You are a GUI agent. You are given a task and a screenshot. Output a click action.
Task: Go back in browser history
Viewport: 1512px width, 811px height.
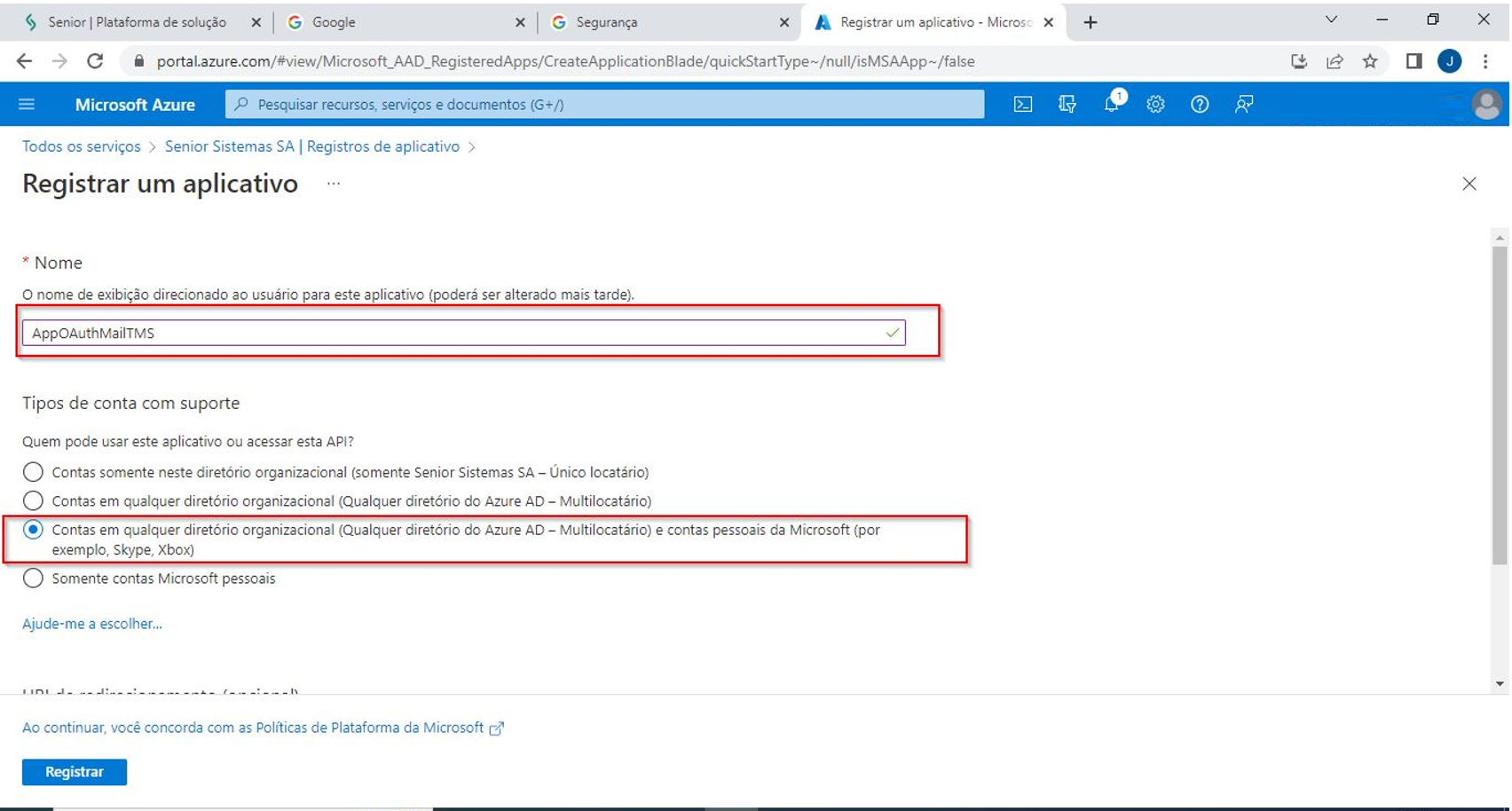coord(24,61)
